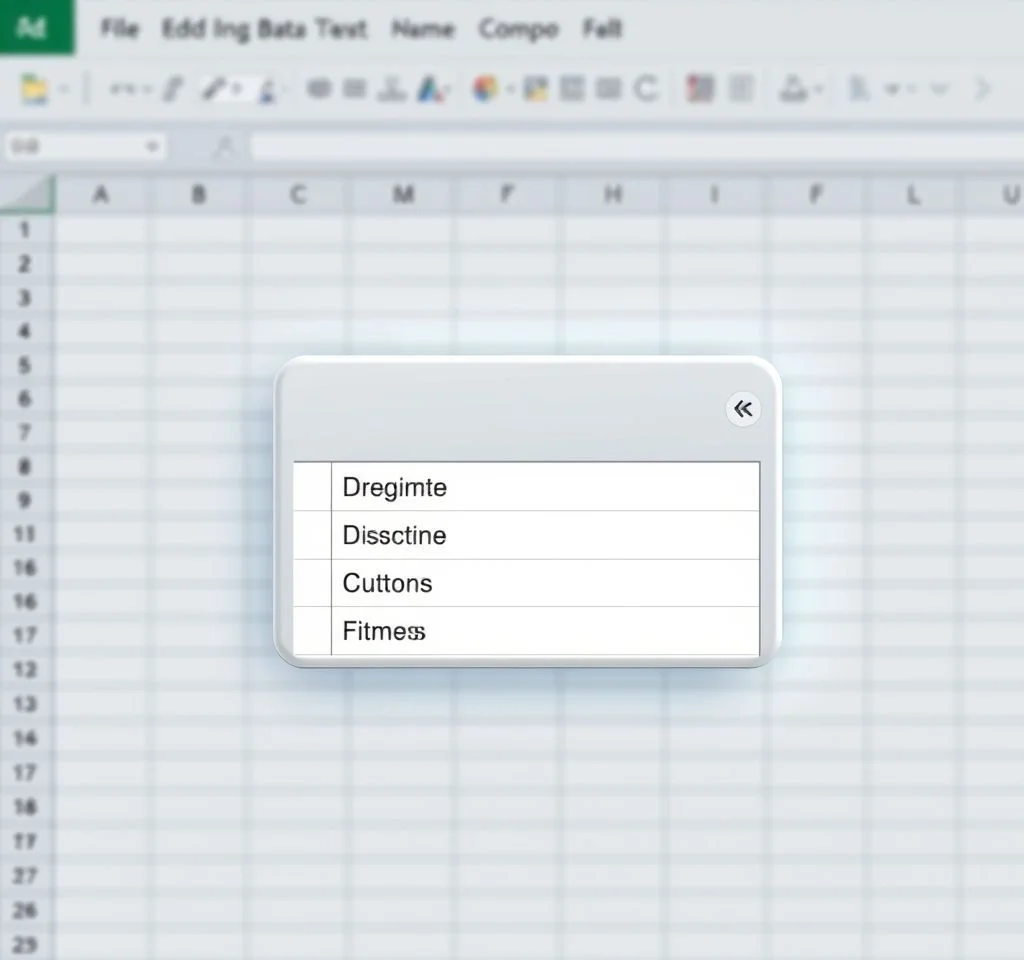Click the multicolored pie chart icon
This screenshot has height=960, width=1024.
pyautogui.click(x=486, y=90)
